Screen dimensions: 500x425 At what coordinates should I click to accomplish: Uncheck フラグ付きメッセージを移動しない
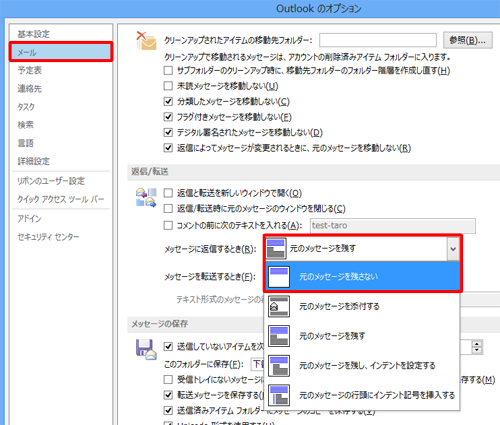(x=168, y=117)
